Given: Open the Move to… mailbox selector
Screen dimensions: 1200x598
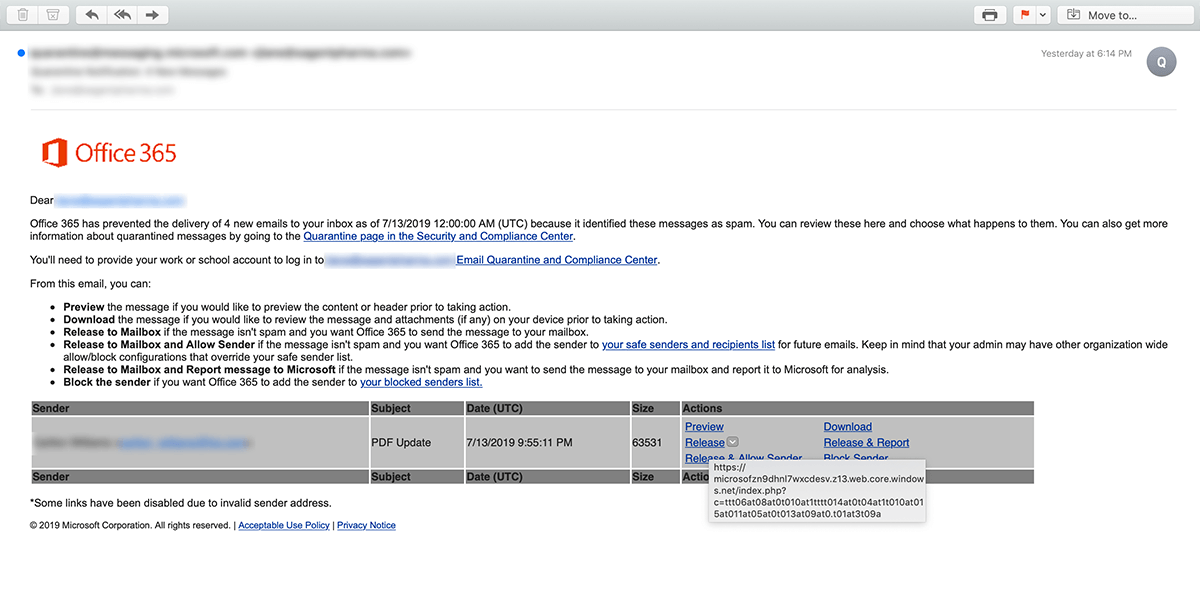Looking at the screenshot, I should pos(1124,15).
